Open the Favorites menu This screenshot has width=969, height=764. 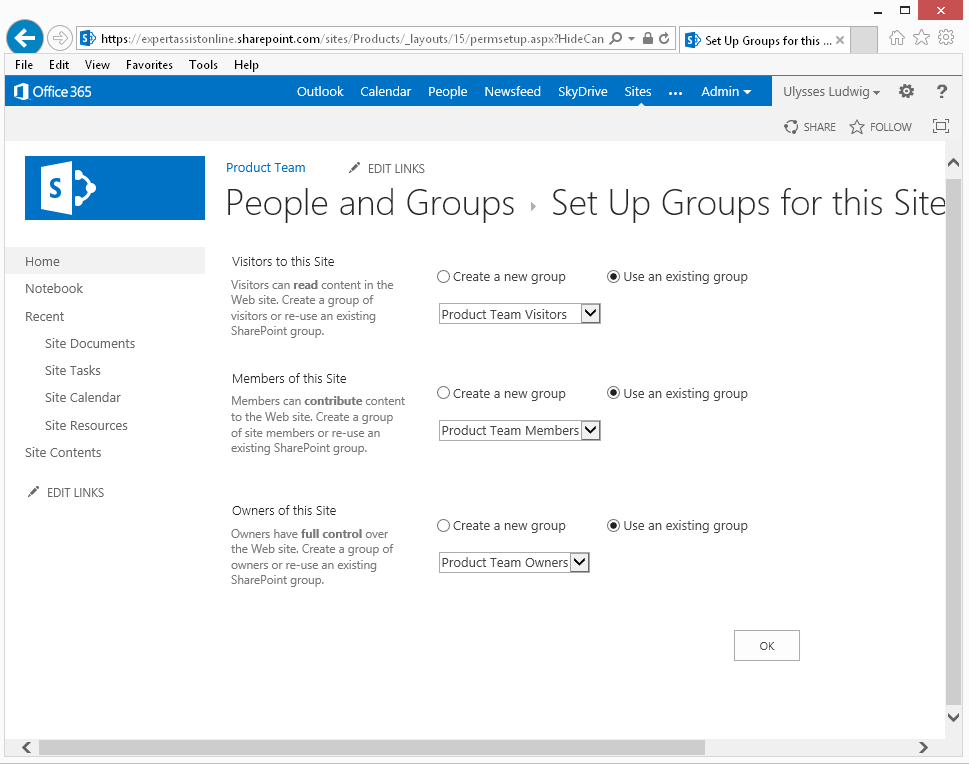(x=149, y=65)
